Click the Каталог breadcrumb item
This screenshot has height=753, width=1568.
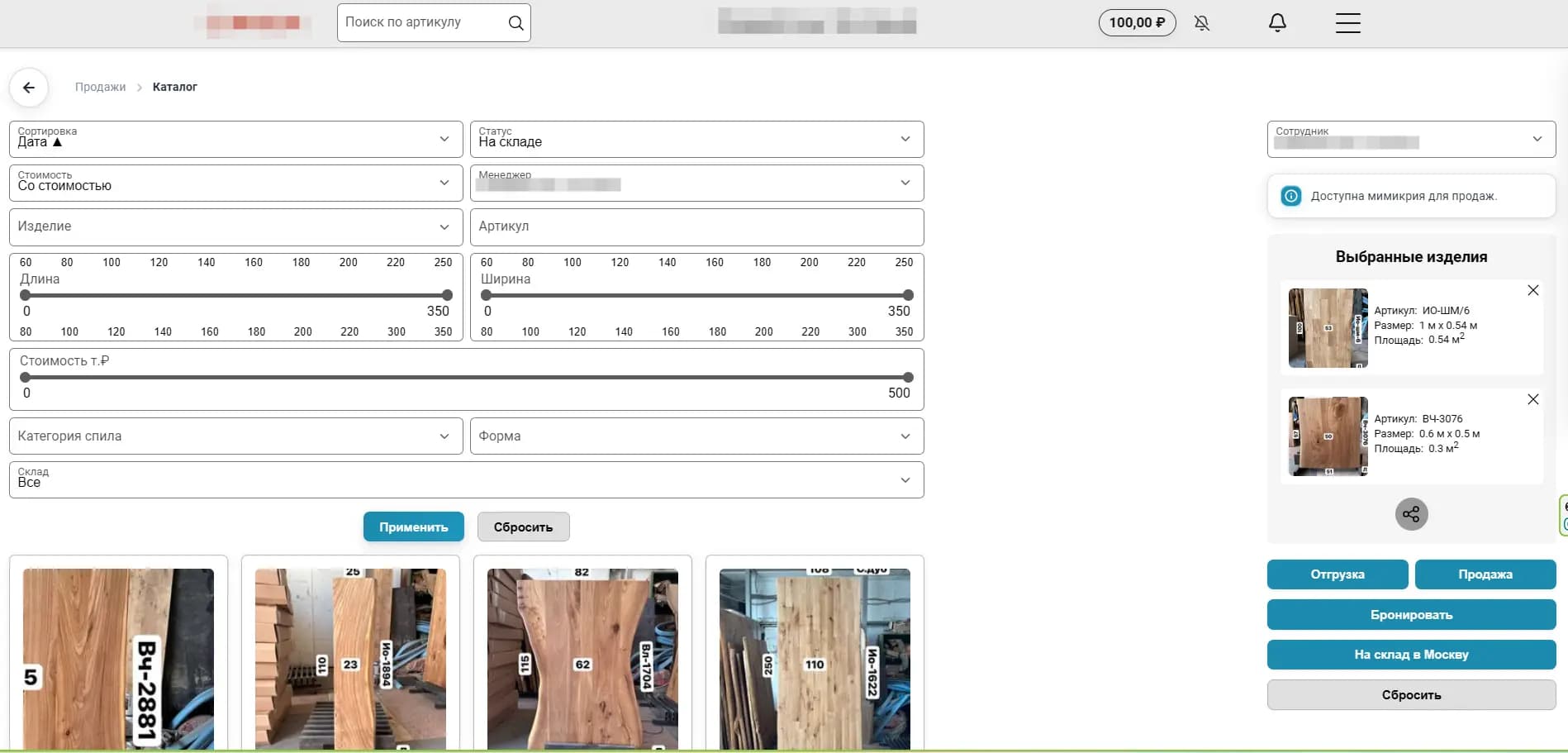174,86
